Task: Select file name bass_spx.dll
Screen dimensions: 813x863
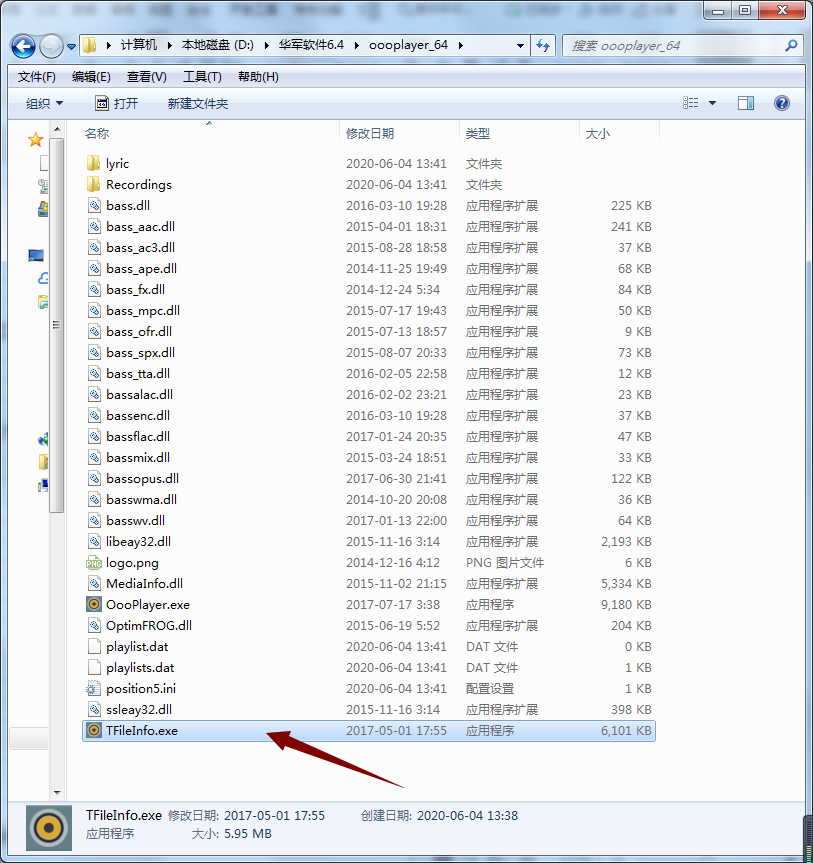Action: tap(140, 352)
